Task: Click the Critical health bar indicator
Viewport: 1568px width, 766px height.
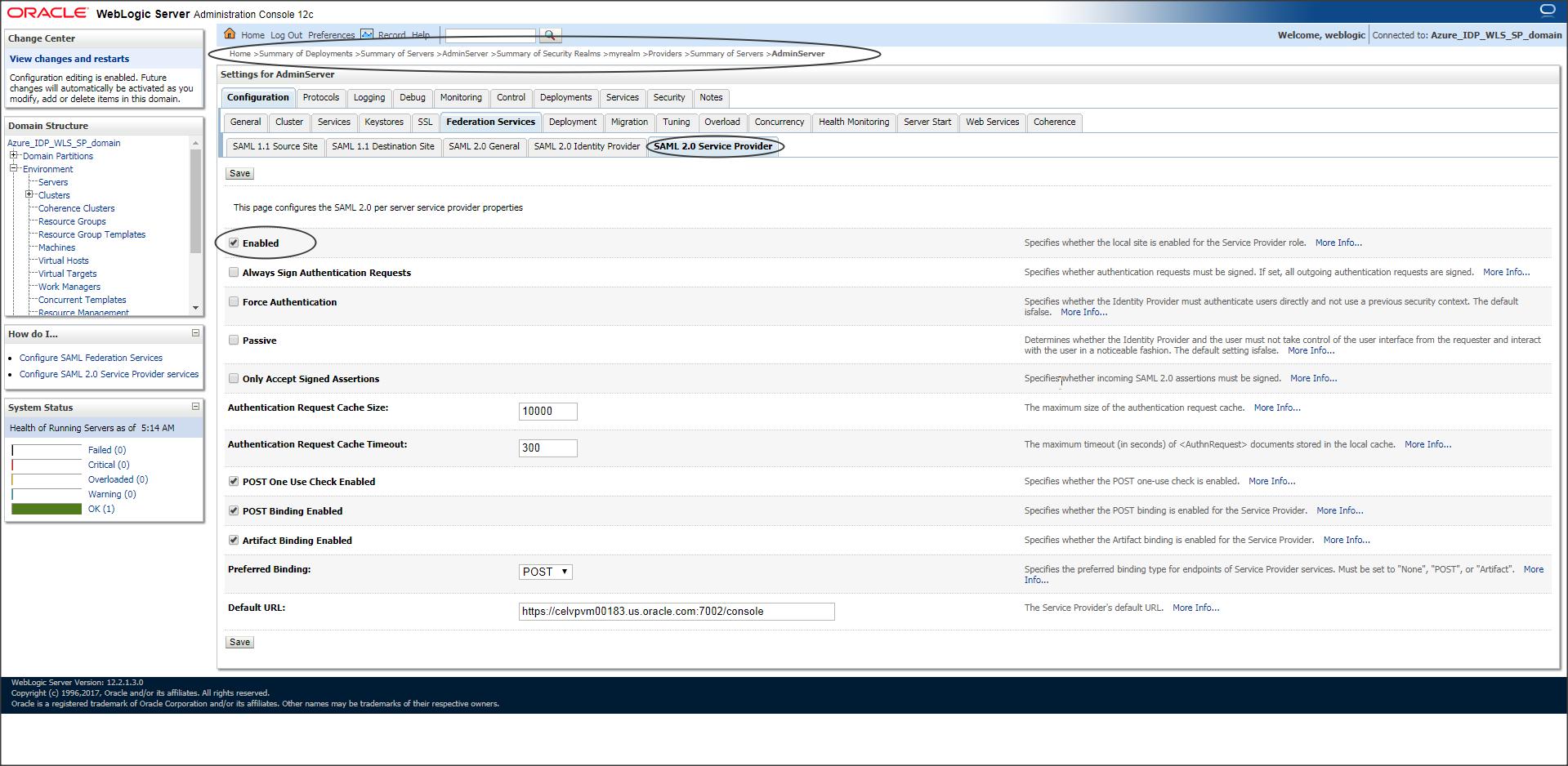Action: (47, 465)
